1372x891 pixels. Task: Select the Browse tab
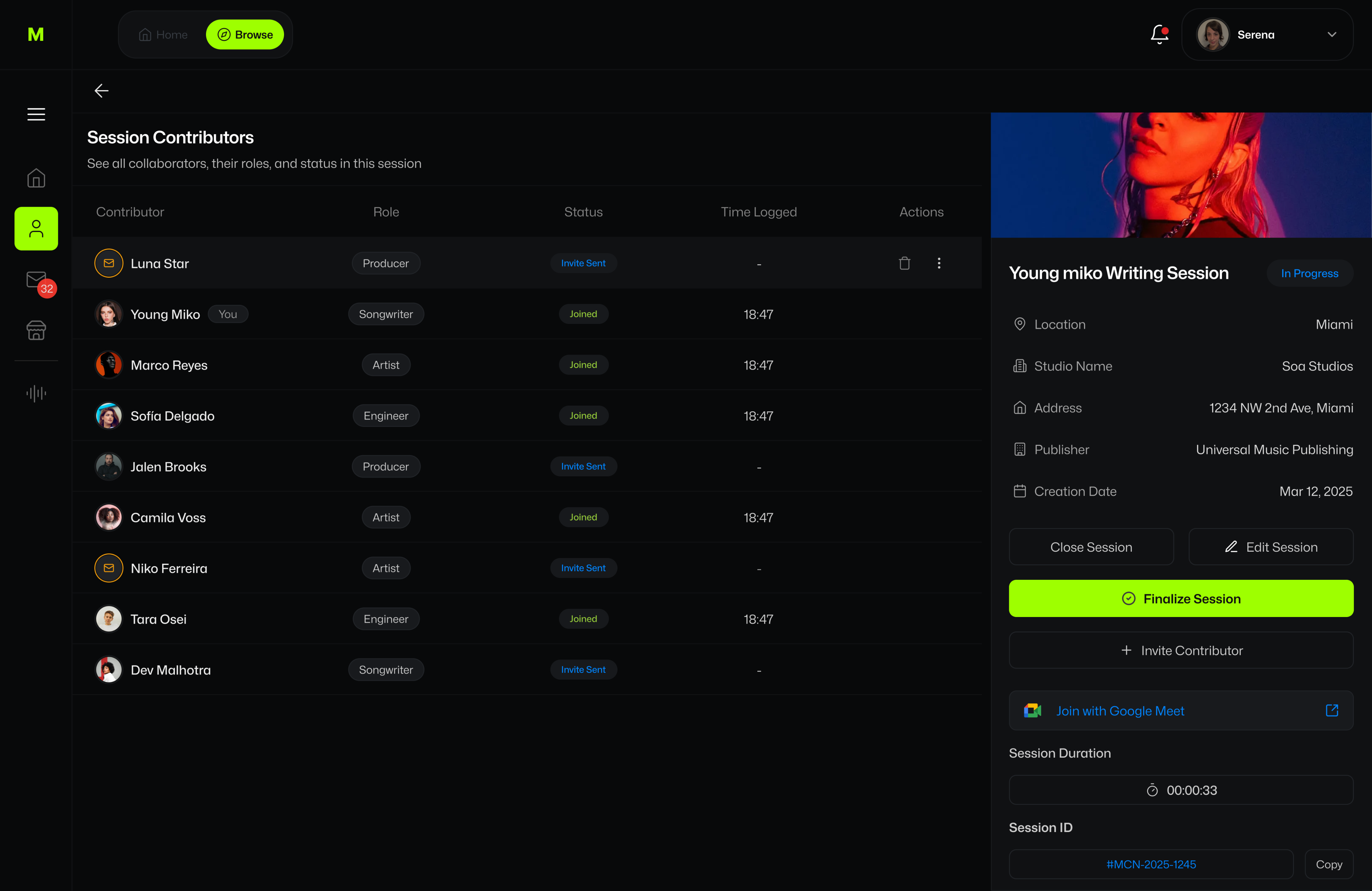tap(245, 35)
